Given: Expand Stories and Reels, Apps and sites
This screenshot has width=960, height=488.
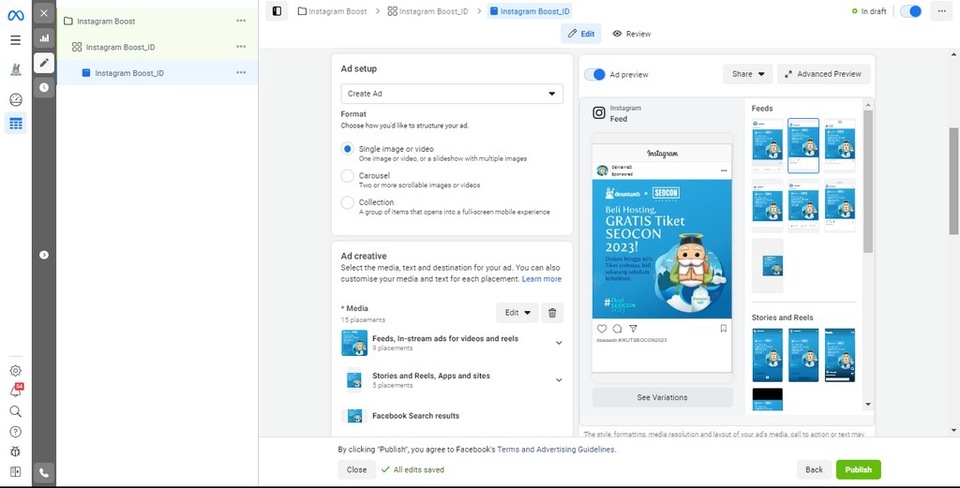Looking at the screenshot, I should click(x=558, y=380).
